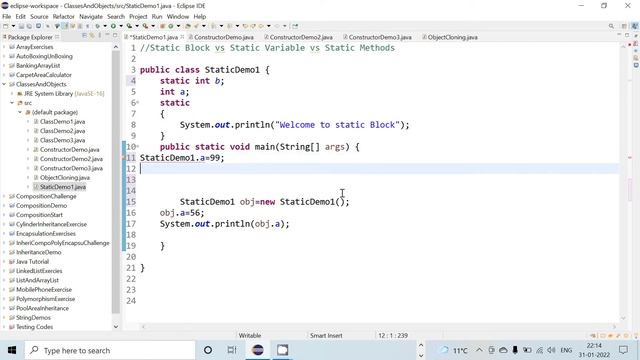The height and width of the screenshot is (360, 640).
Task: Open the External Tools dropdown arrow
Action: (x=153, y=26)
